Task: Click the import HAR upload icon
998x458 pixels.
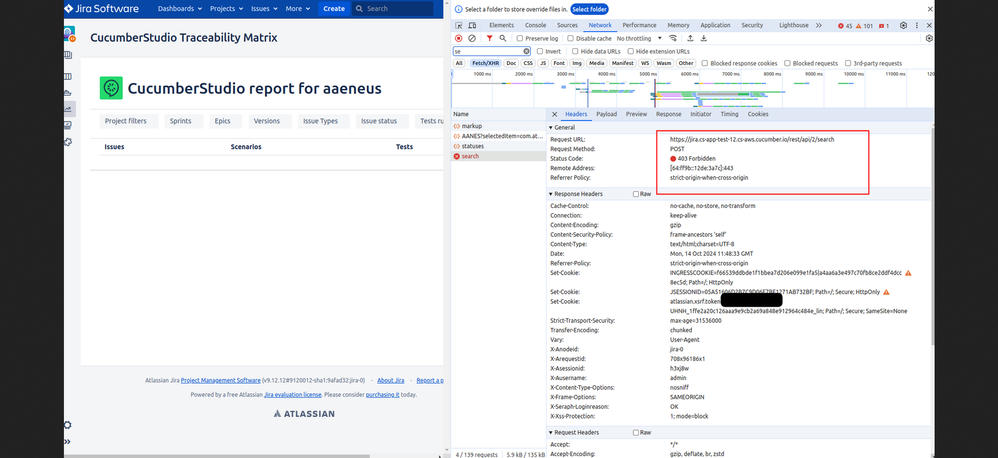Action: click(690, 38)
